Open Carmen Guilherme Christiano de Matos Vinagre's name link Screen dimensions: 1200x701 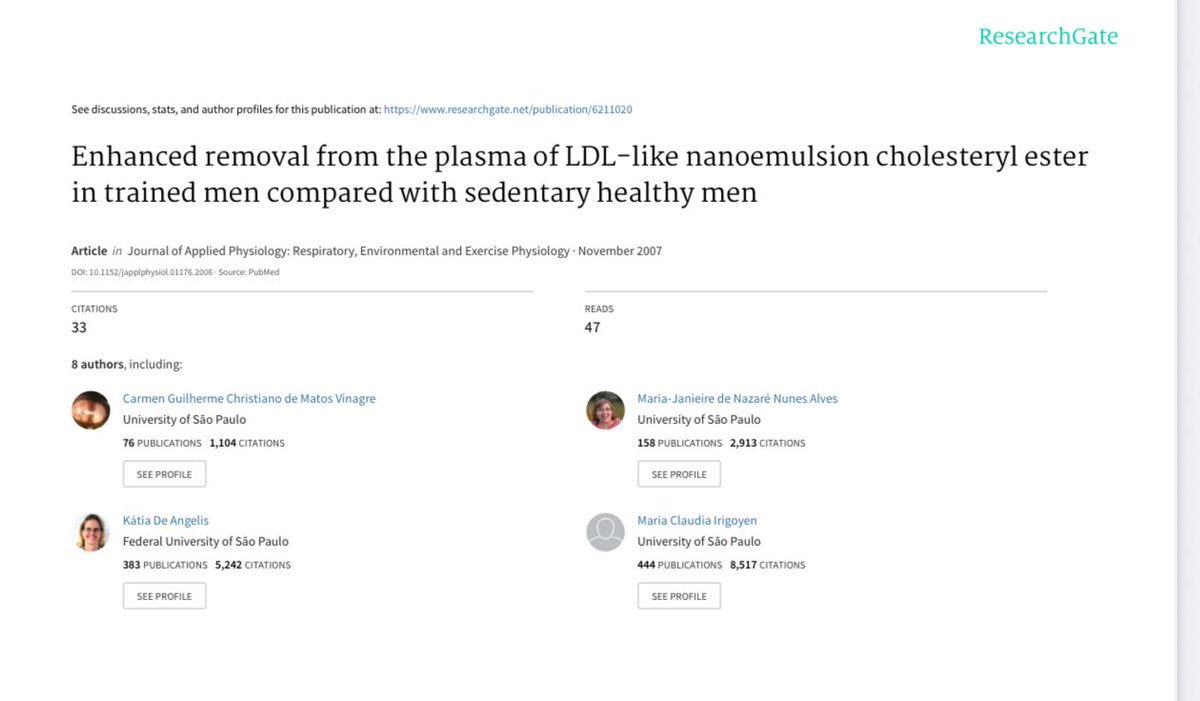pyautogui.click(x=249, y=398)
